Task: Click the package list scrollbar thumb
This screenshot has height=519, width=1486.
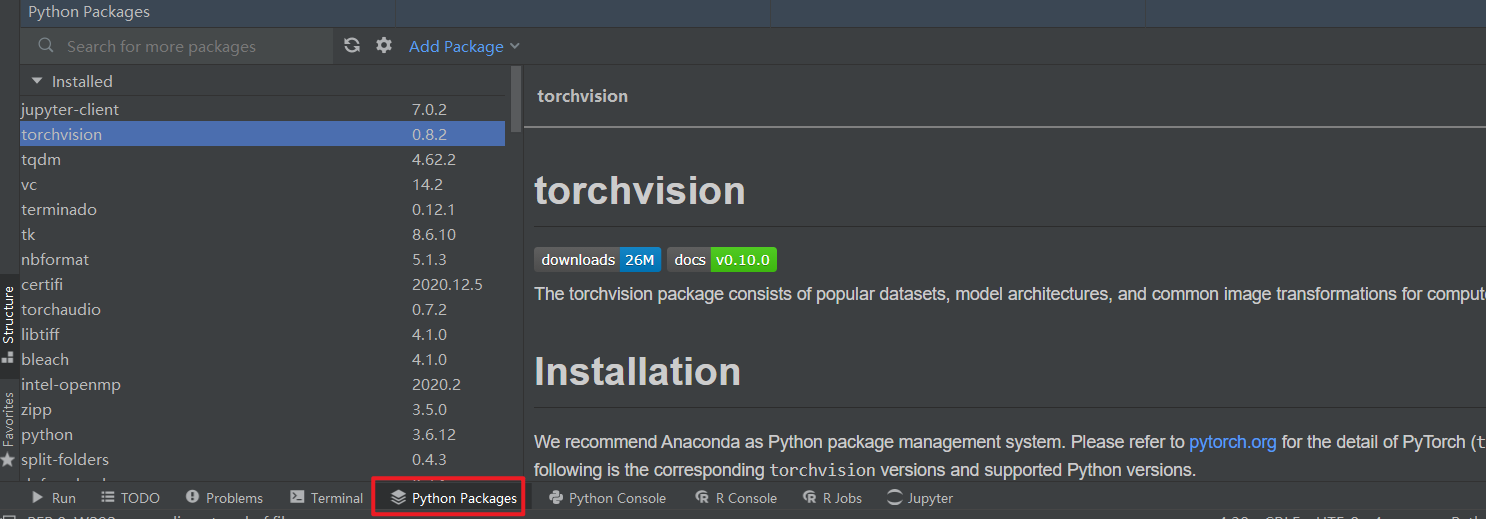Action: [x=516, y=99]
